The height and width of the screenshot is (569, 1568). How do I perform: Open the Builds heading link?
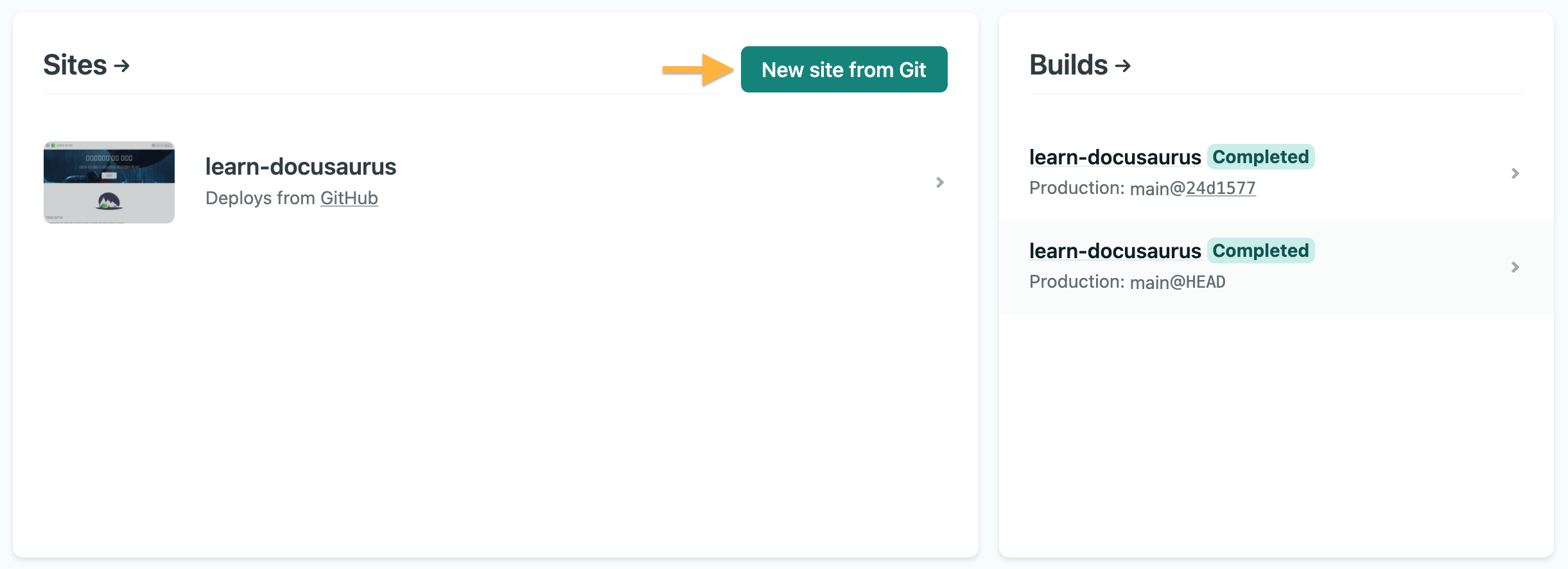pyautogui.click(x=1068, y=65)
